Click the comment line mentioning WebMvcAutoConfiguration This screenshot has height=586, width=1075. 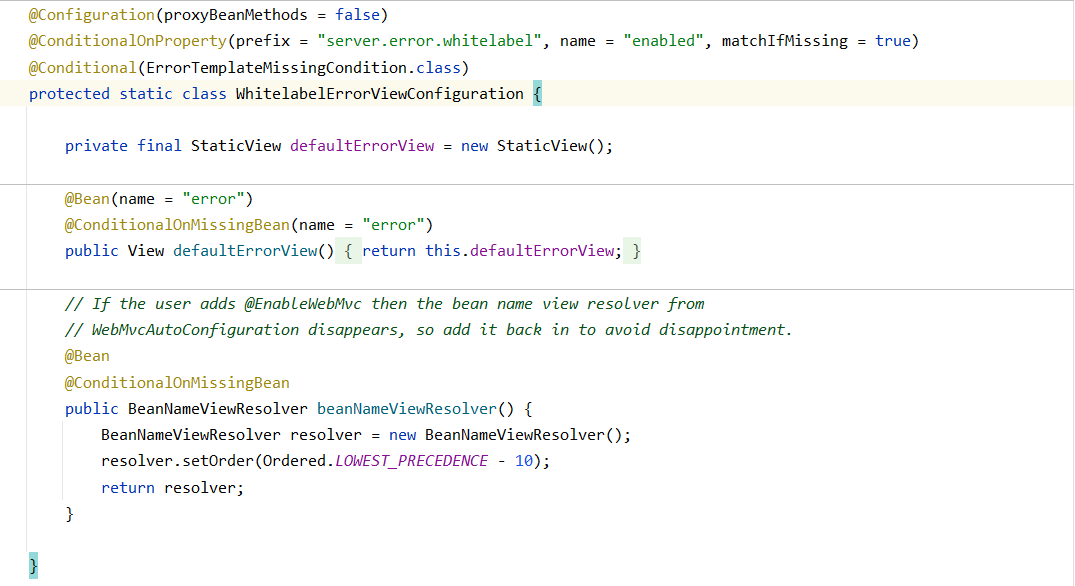(428, 330)
